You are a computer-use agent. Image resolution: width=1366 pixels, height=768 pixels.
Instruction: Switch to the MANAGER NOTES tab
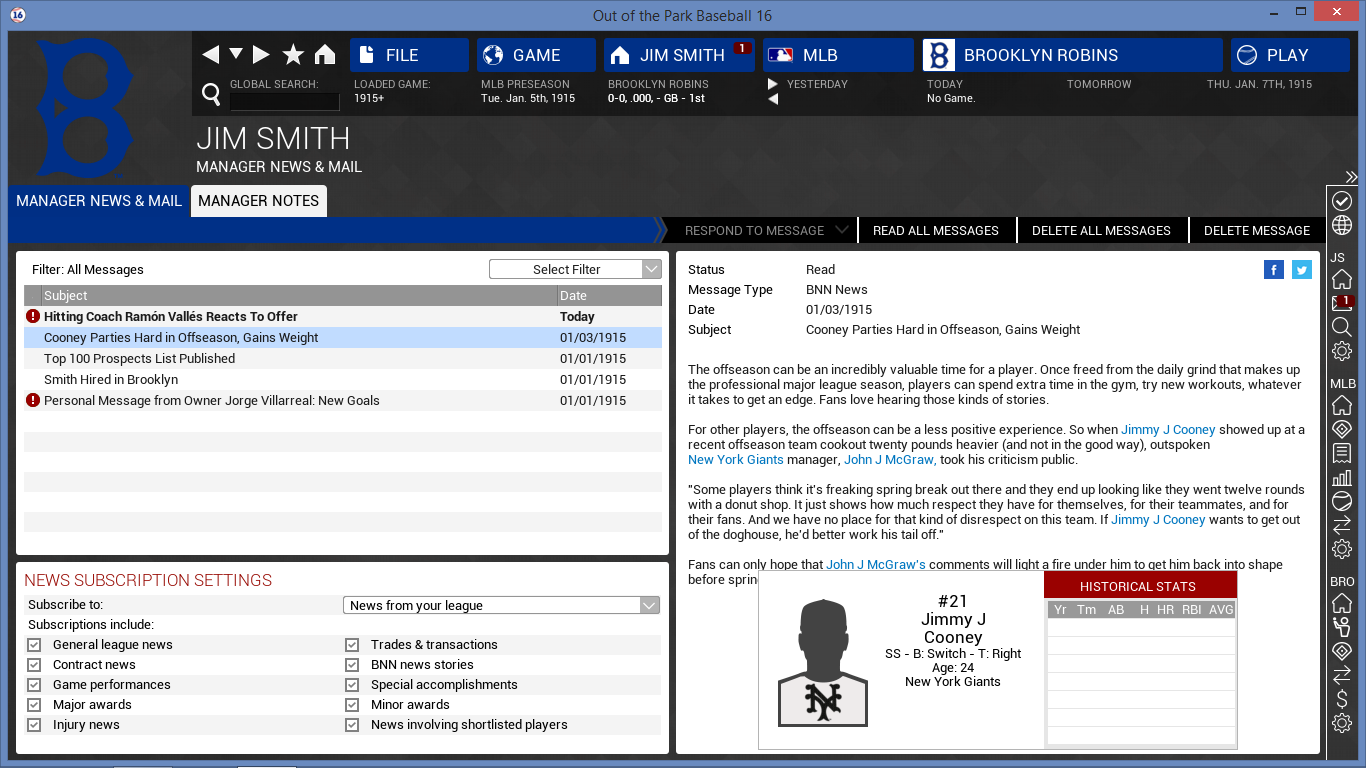(258, 201)
